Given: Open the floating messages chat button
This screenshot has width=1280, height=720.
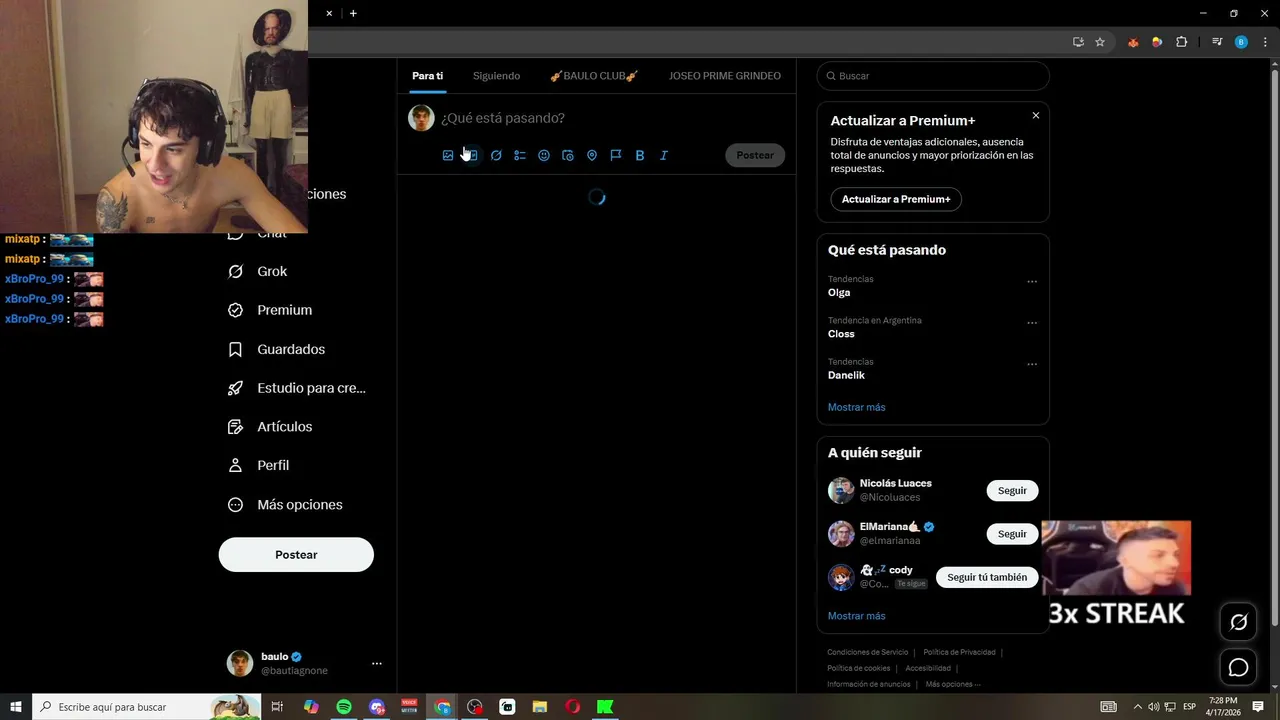Looking at the screenshot, I should (x=1238, y=667).
